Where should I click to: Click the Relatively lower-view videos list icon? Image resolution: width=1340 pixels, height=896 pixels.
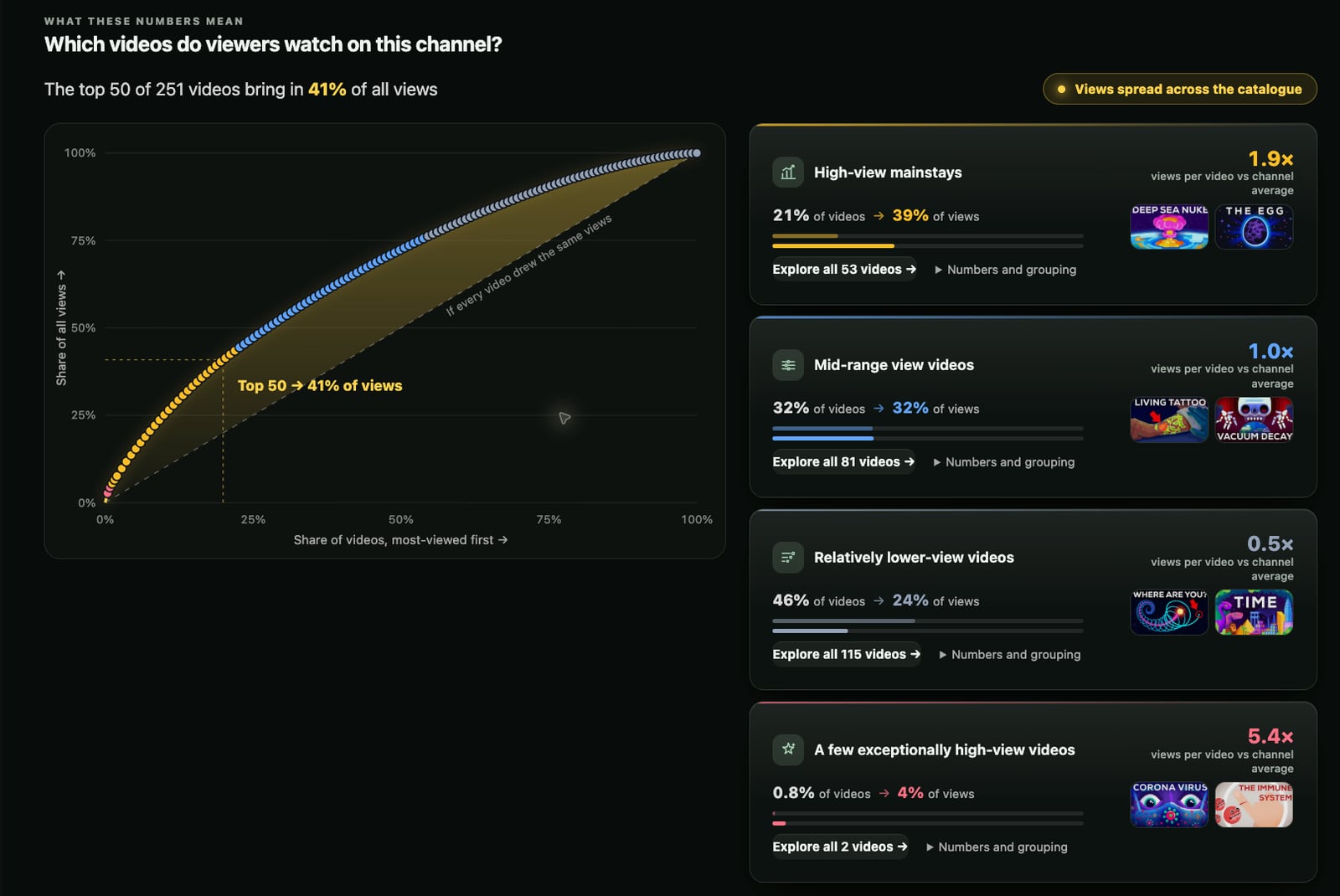coord(788,558)
